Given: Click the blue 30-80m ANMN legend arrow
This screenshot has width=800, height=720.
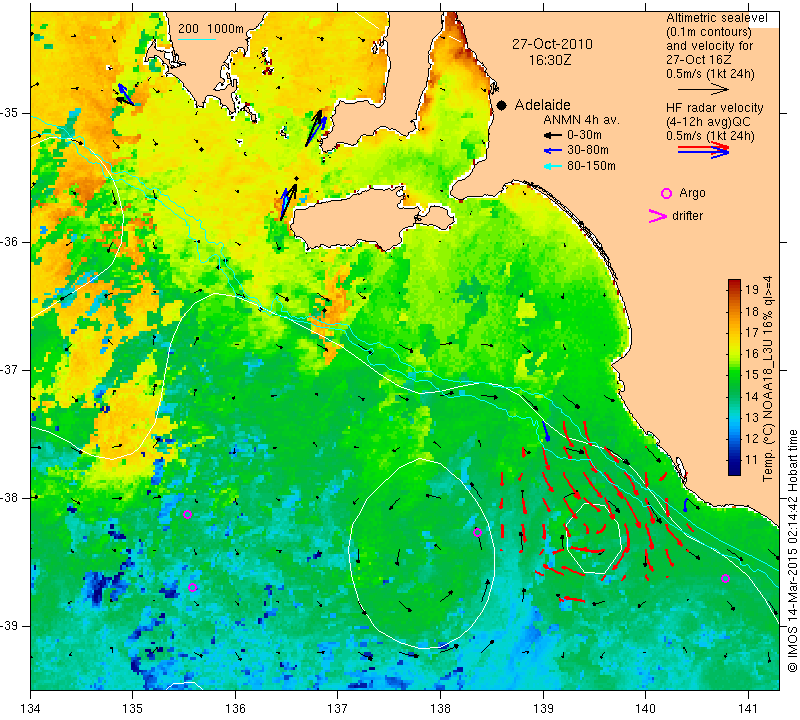Looking at the screenshot, I should tap(552, 151).
